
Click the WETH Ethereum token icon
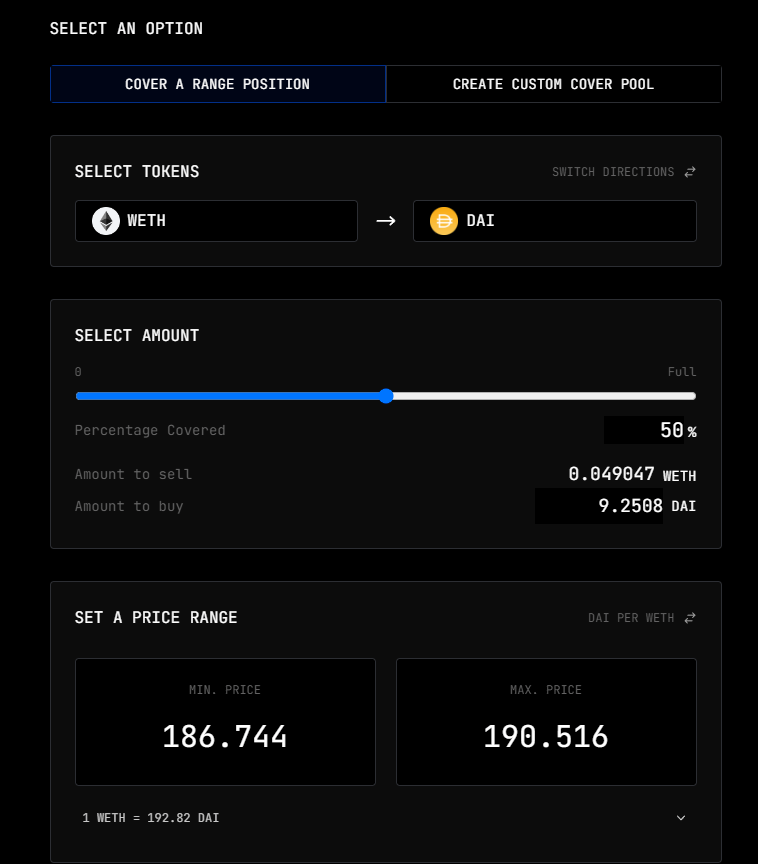click(106, 221)
